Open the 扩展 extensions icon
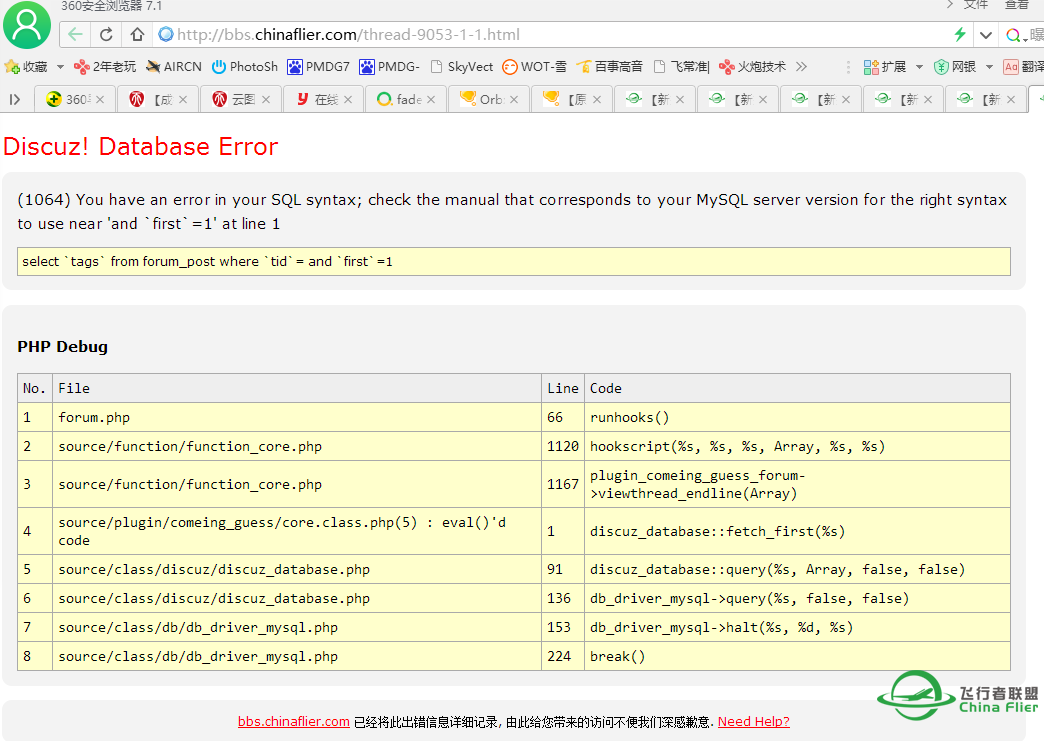1044x741 pixels. pyautogui.click(x=885, y=67)
